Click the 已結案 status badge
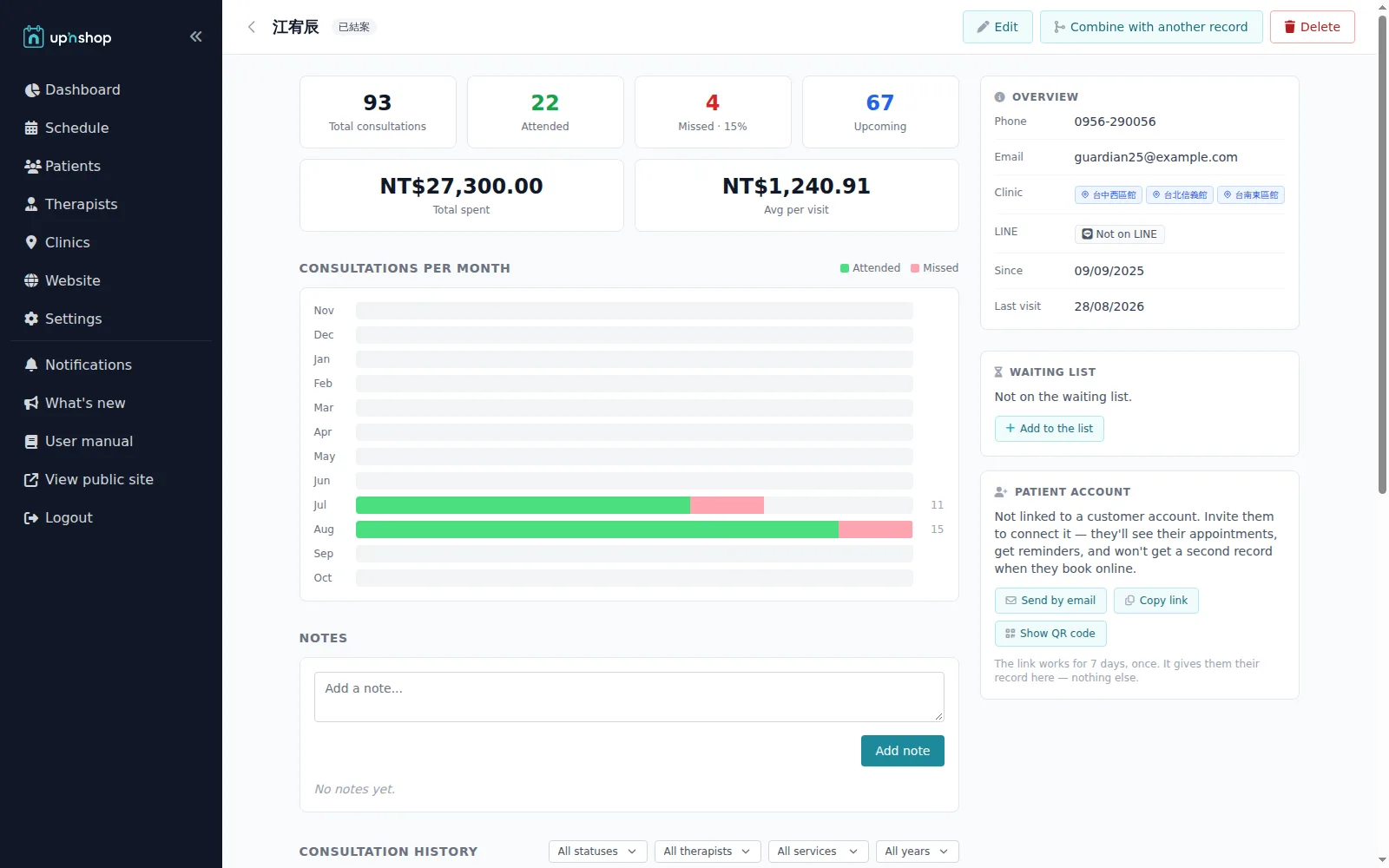This screenshot has width=1389, height=868. click(x=354, y=27)
